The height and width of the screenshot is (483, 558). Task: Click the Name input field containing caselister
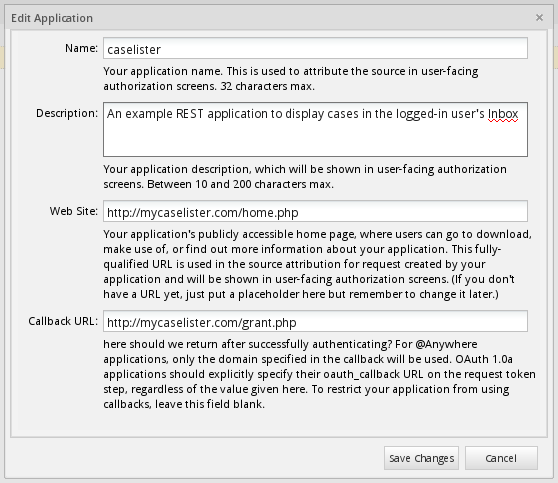[315, 48]
